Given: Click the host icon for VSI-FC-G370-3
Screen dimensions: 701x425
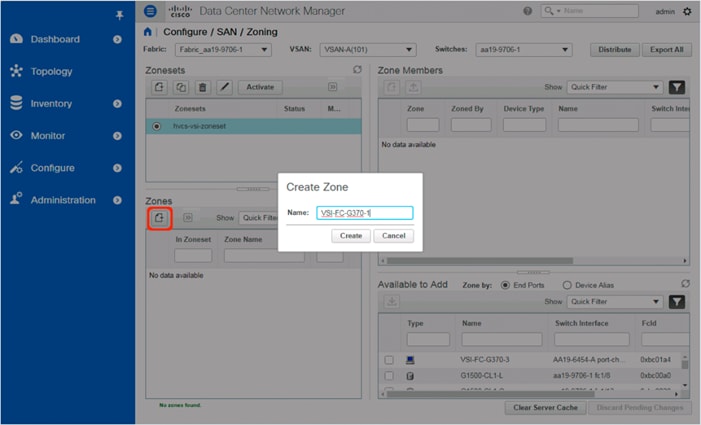Looking at the screenshot, I should click(410, 360).
